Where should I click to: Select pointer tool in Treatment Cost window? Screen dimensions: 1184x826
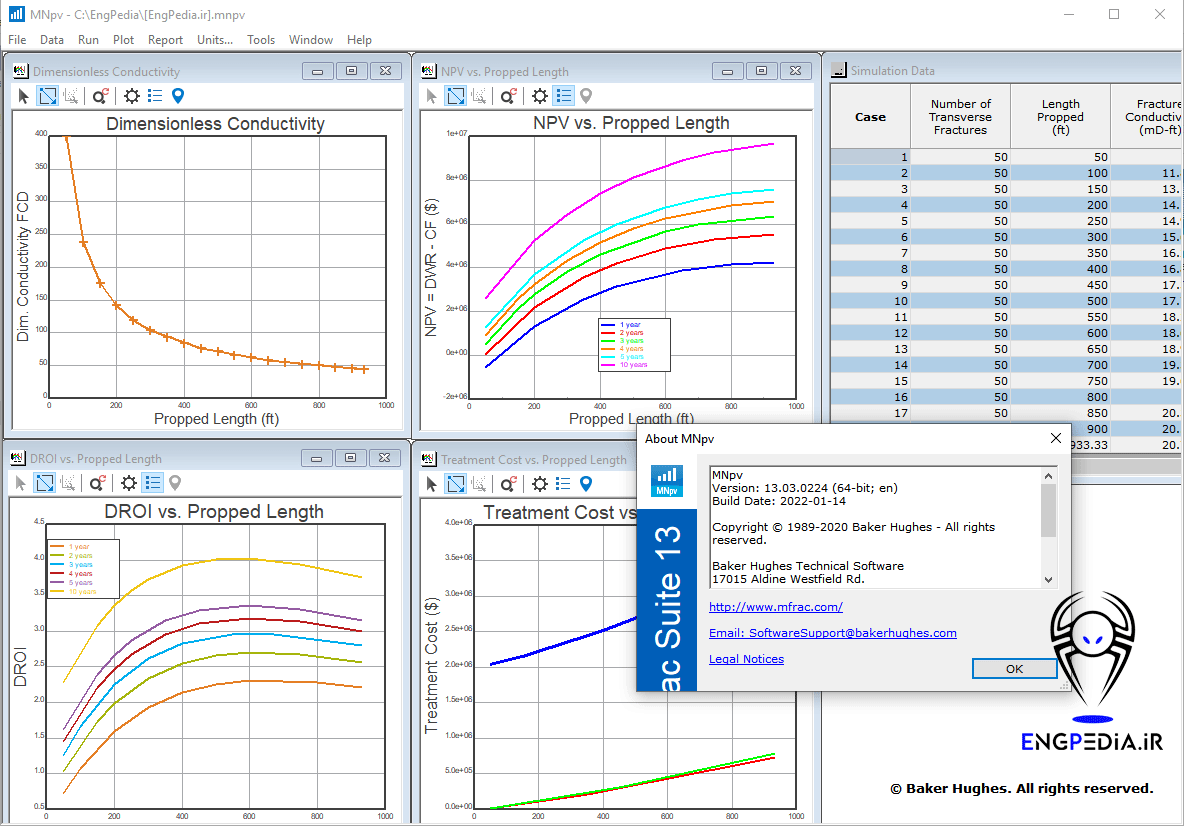431,484
